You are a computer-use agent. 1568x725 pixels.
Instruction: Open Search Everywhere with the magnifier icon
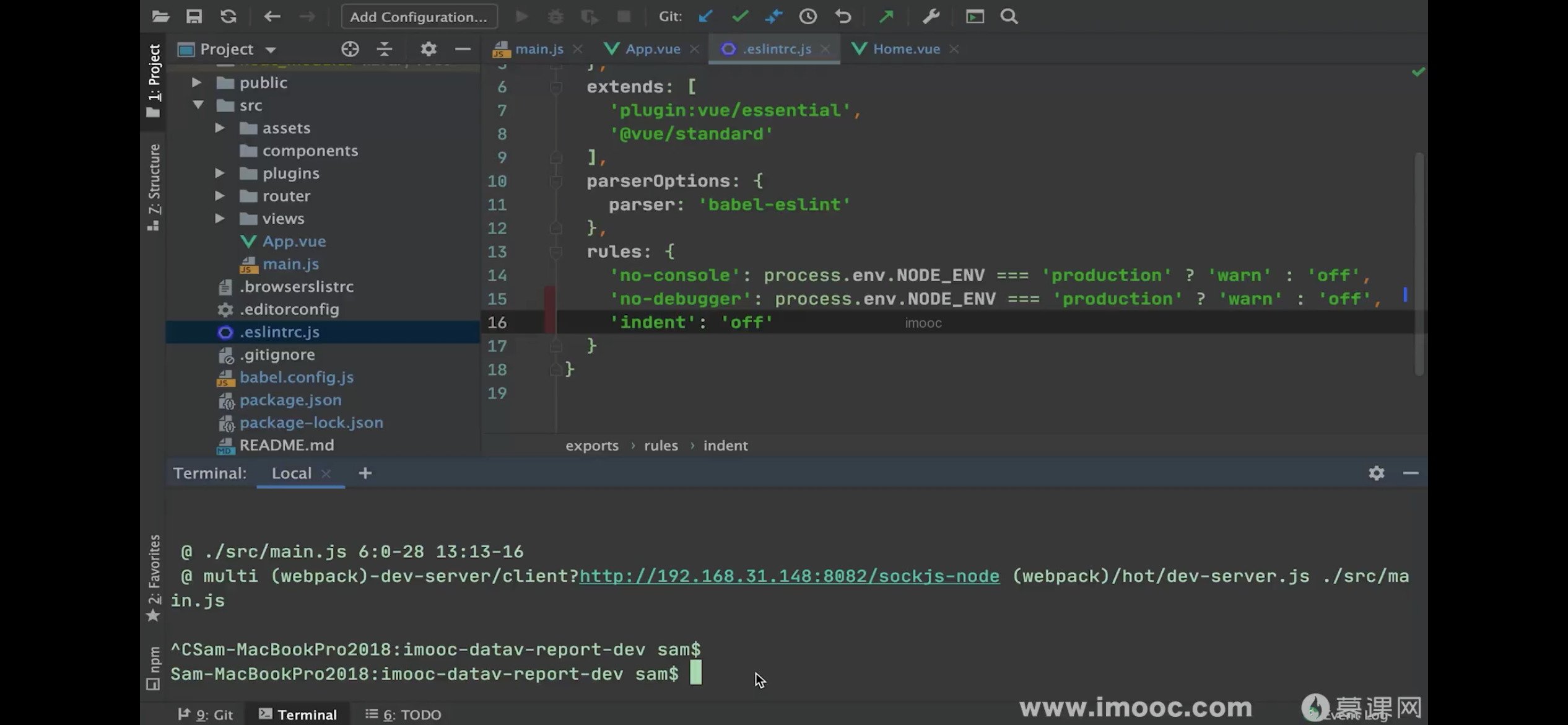tap(1009, 16)
